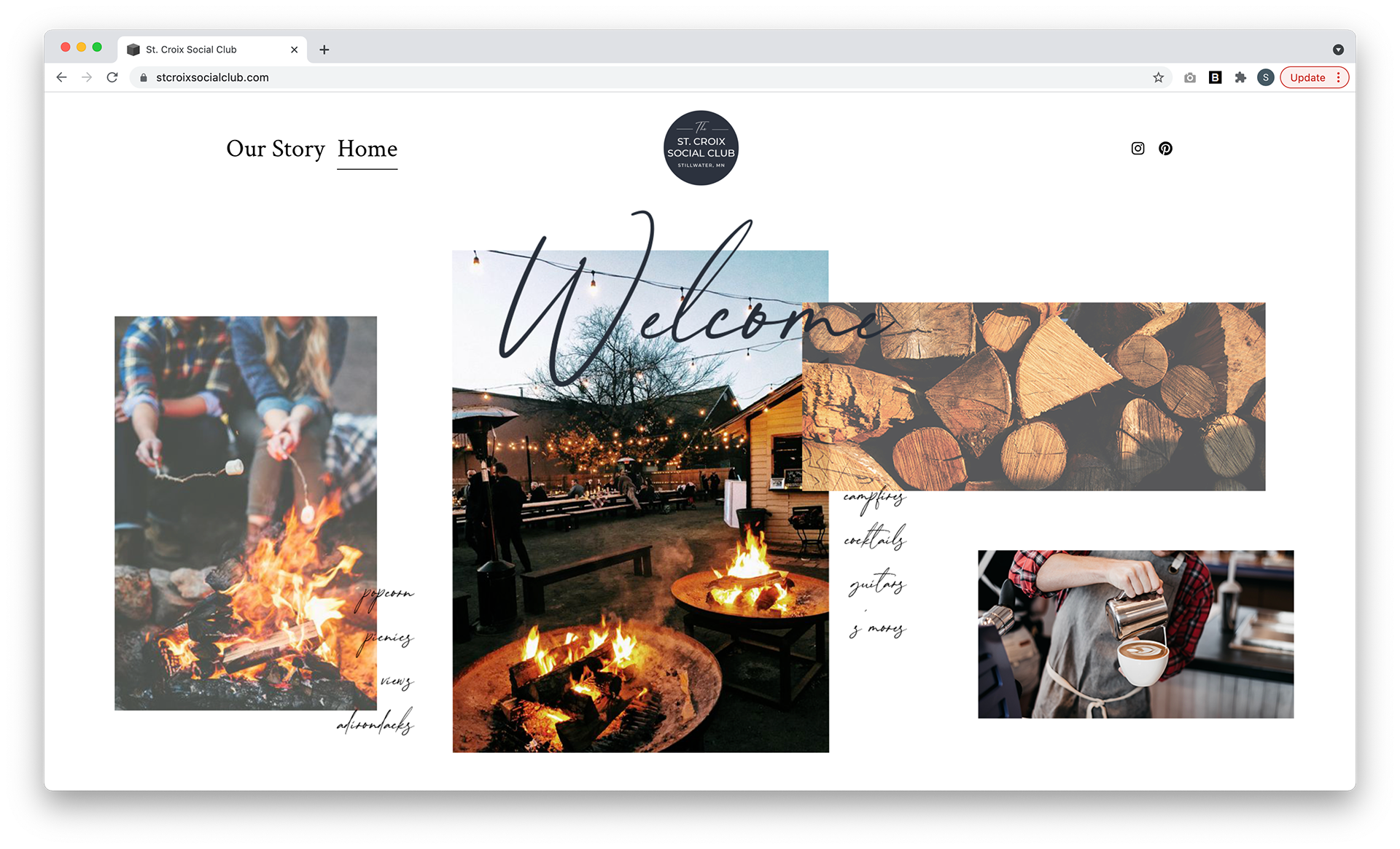The image size is (1400, 849).
Task: View site info via lock icon
Action: point(144,78)
